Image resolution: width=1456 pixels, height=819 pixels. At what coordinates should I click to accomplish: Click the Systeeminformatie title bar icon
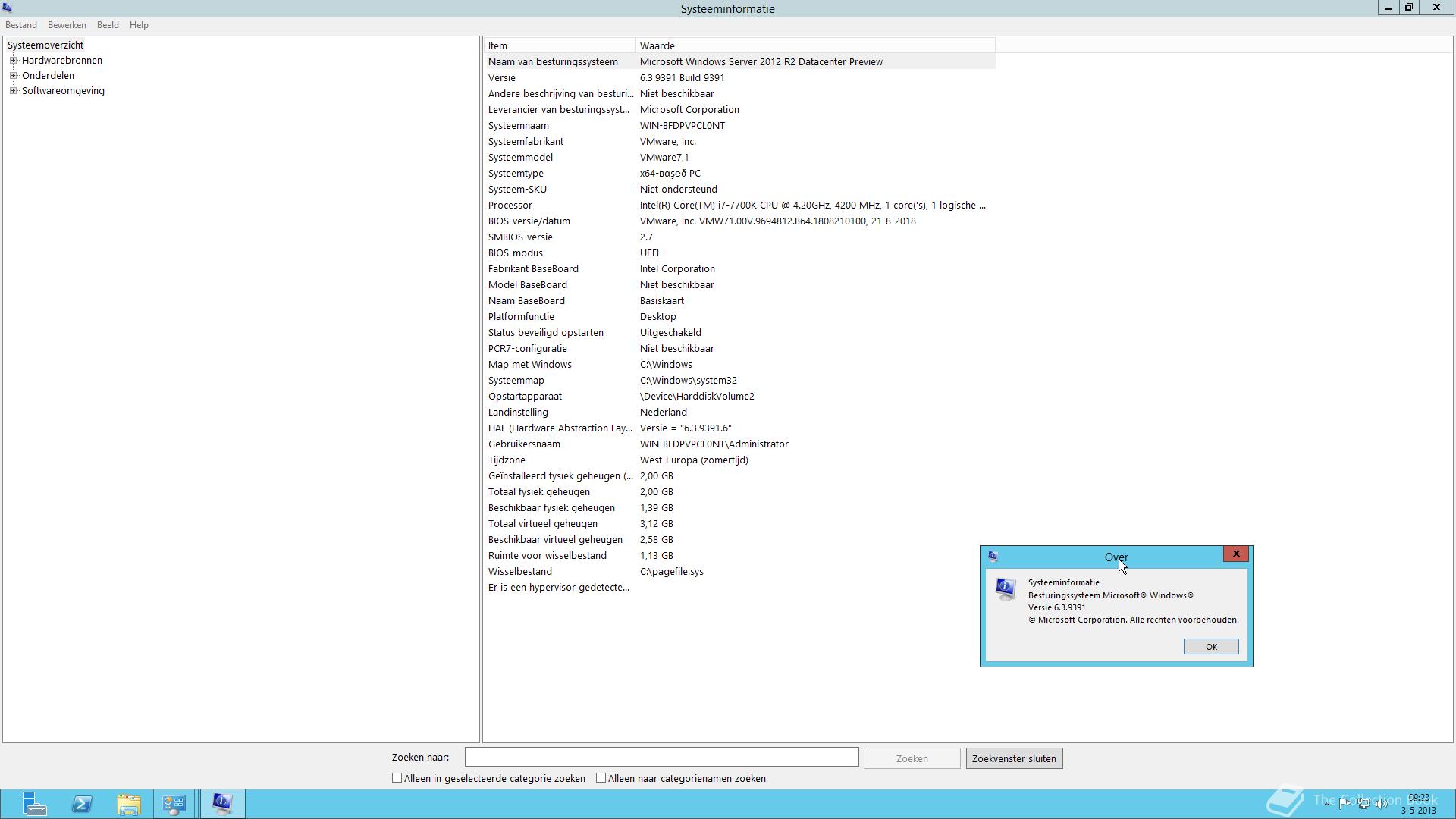tap(8, 8)
